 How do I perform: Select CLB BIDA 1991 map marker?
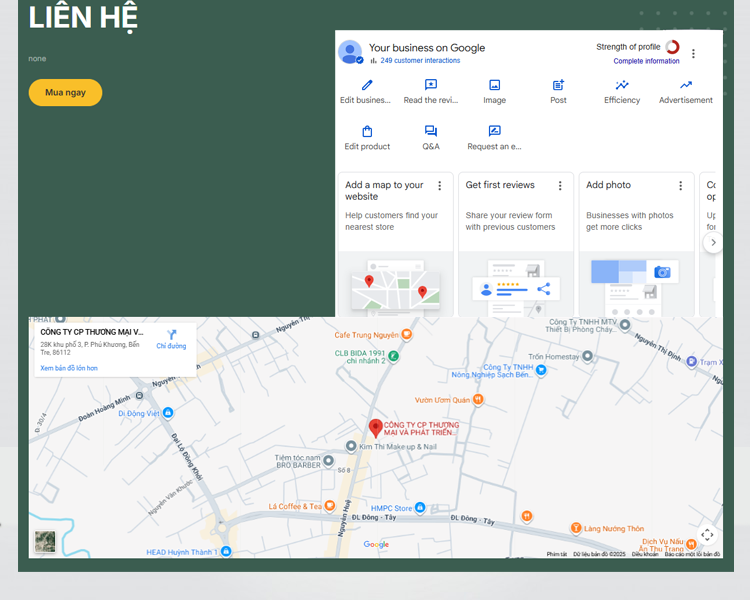click(x=393, y=356)
